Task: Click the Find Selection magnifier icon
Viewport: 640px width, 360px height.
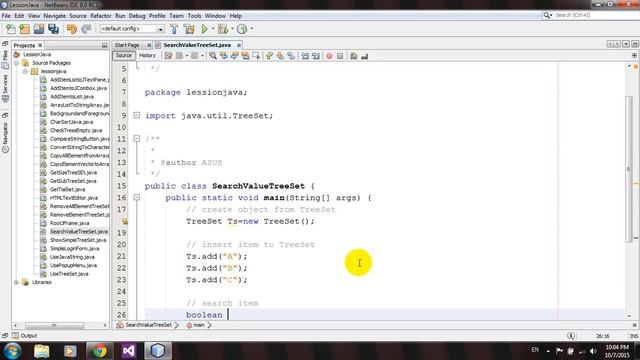Action: [x=213, y=56]
